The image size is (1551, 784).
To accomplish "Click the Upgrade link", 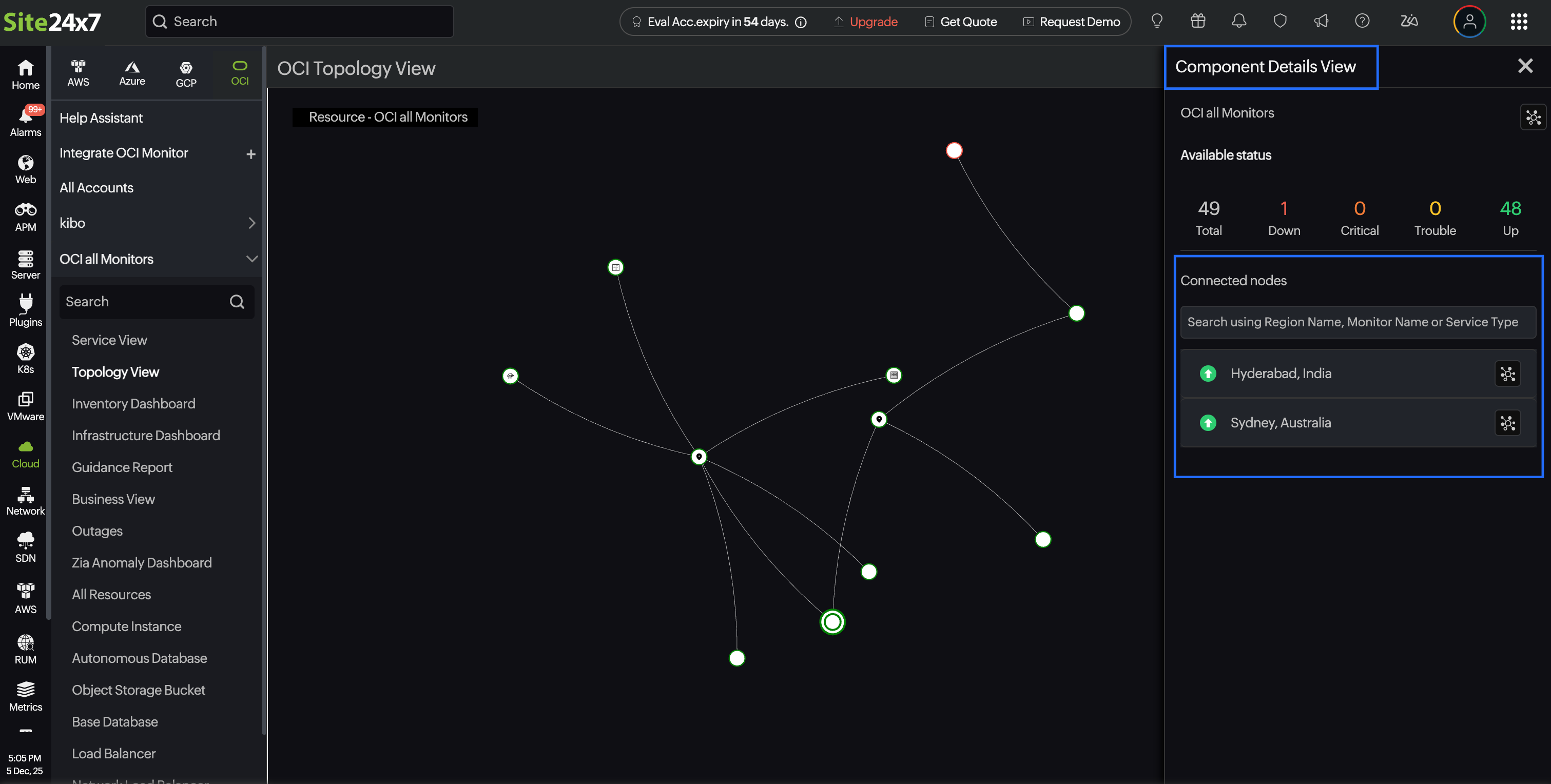I will tap(873, 22).
